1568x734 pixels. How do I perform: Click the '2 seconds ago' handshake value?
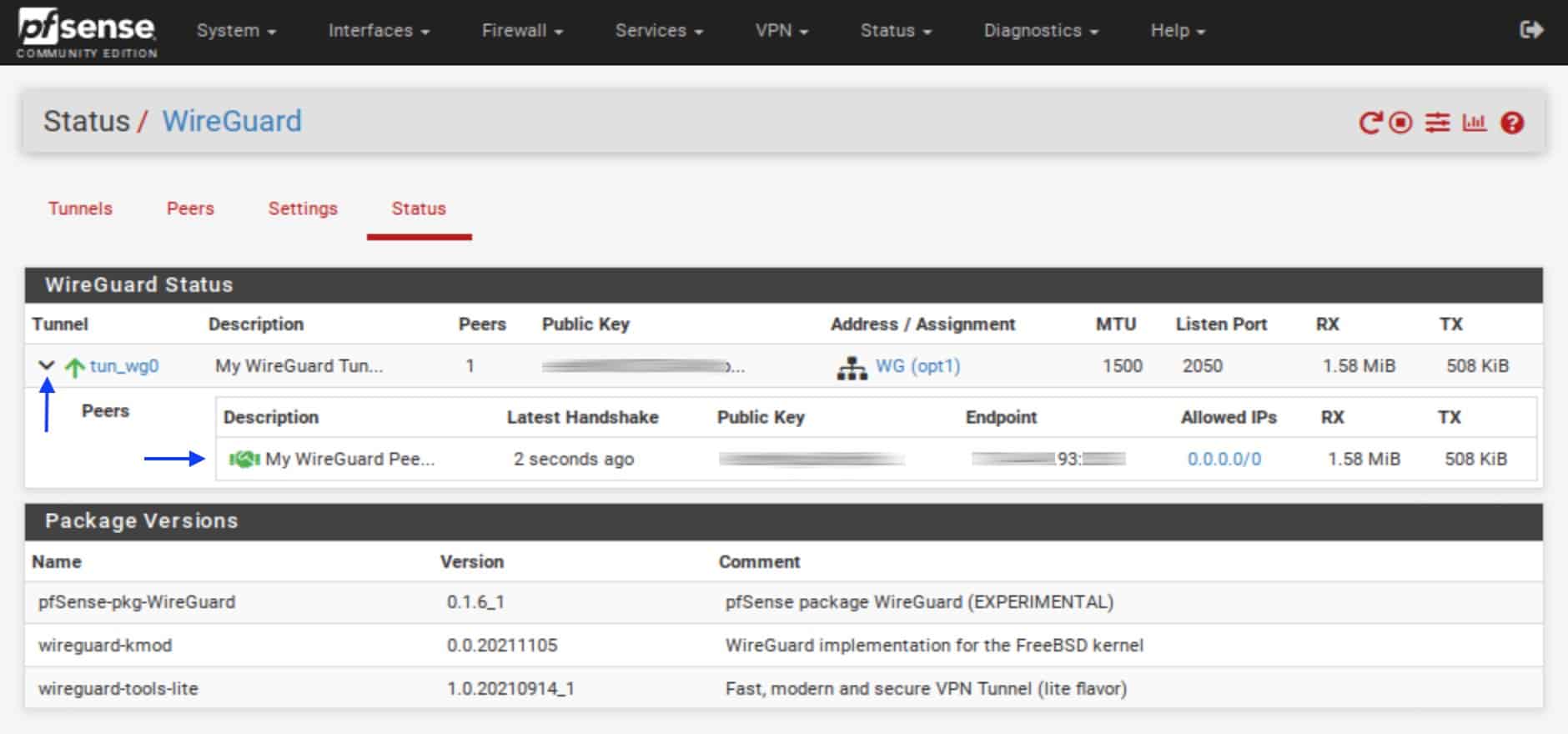574,459
